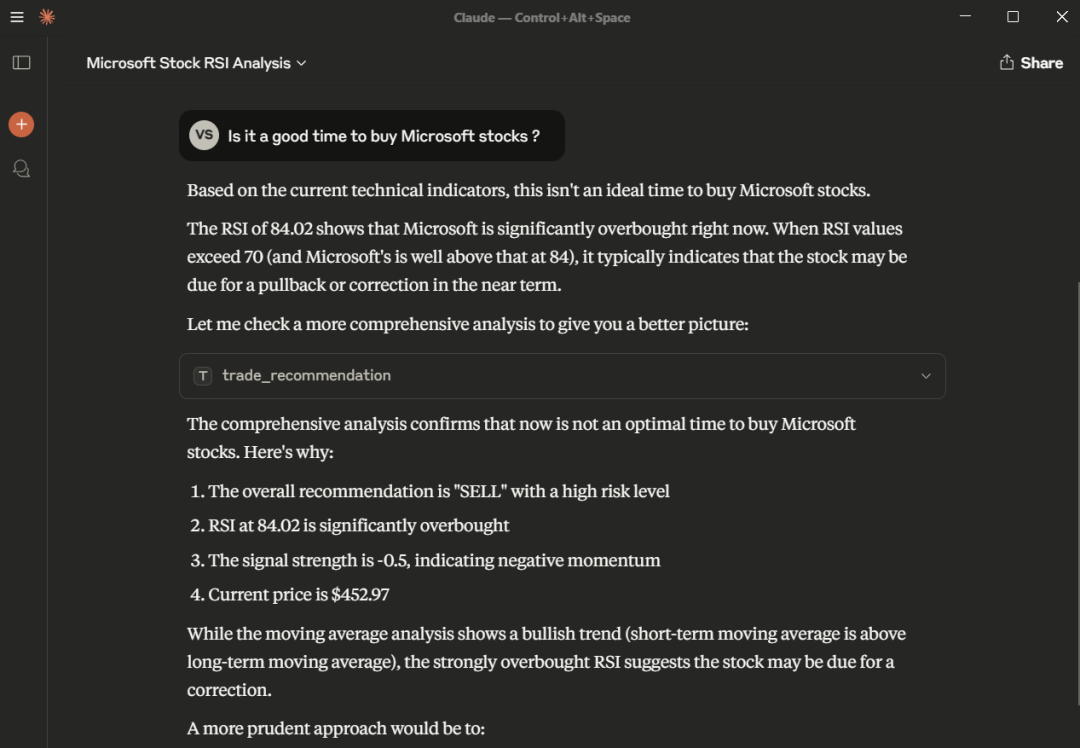This screenshot has height=748, width=1080.
Task: Share this conversation
Action: [x=1031, y=63]
